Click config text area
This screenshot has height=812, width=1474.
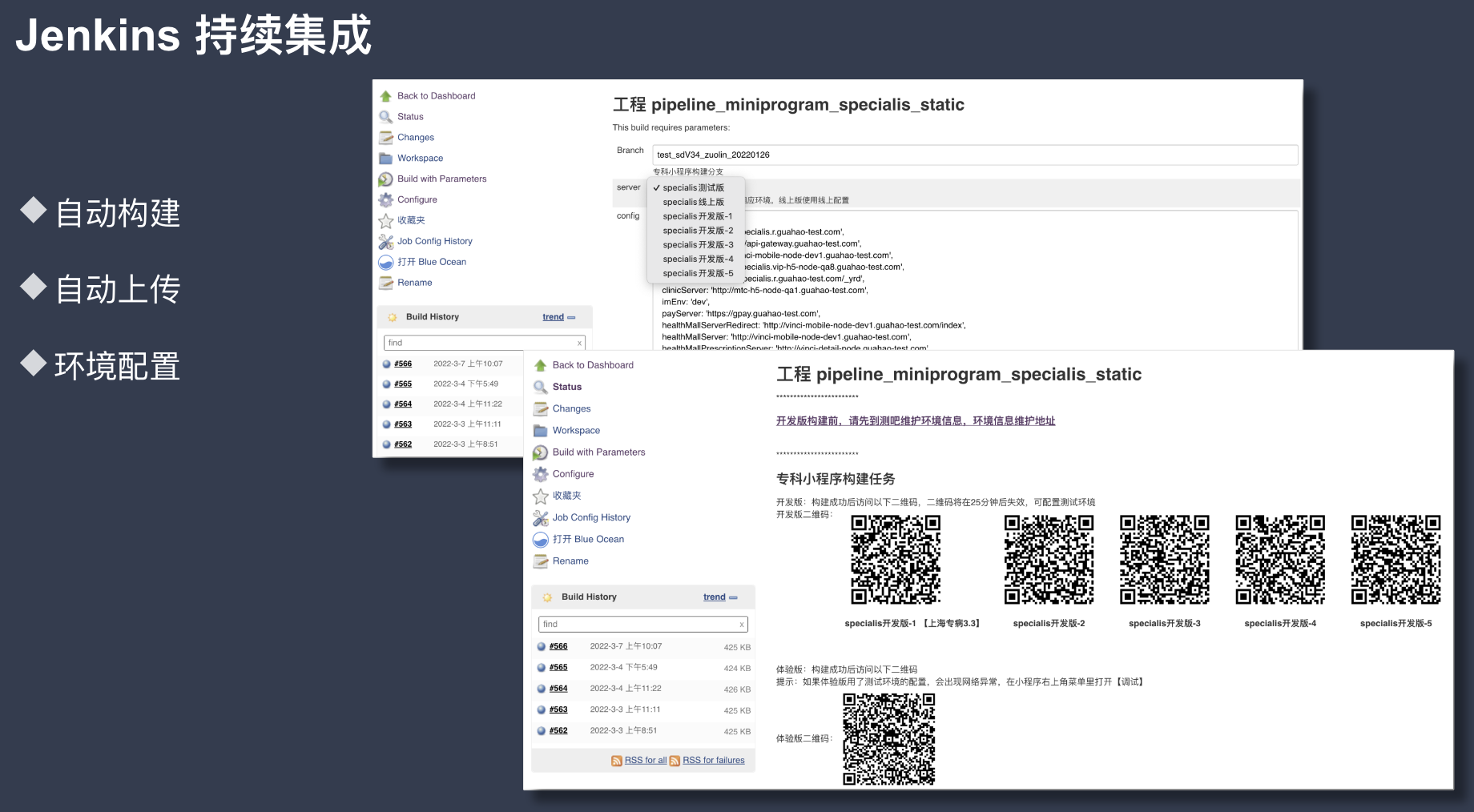pyautogui.click(x=975, y=280)
